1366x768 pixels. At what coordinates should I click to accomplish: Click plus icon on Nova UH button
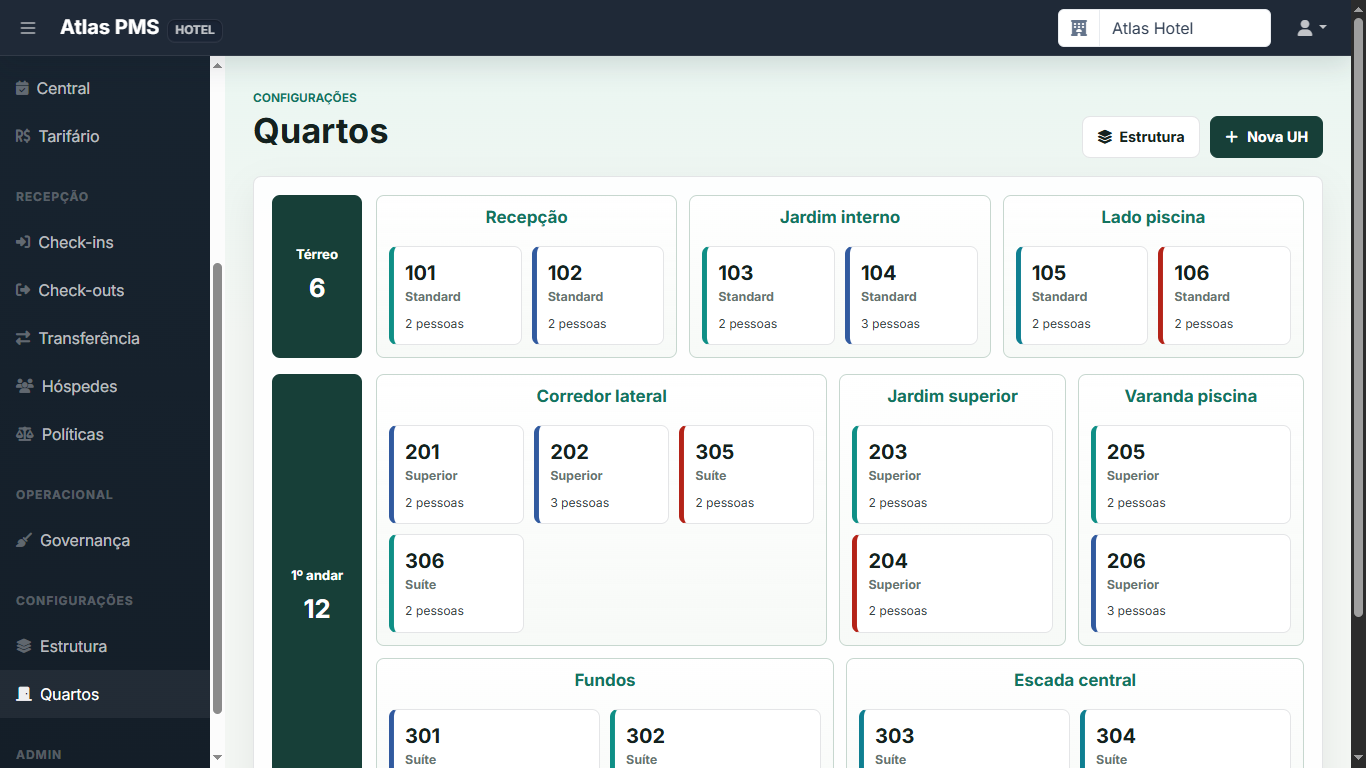click(x=1232, y=137)
